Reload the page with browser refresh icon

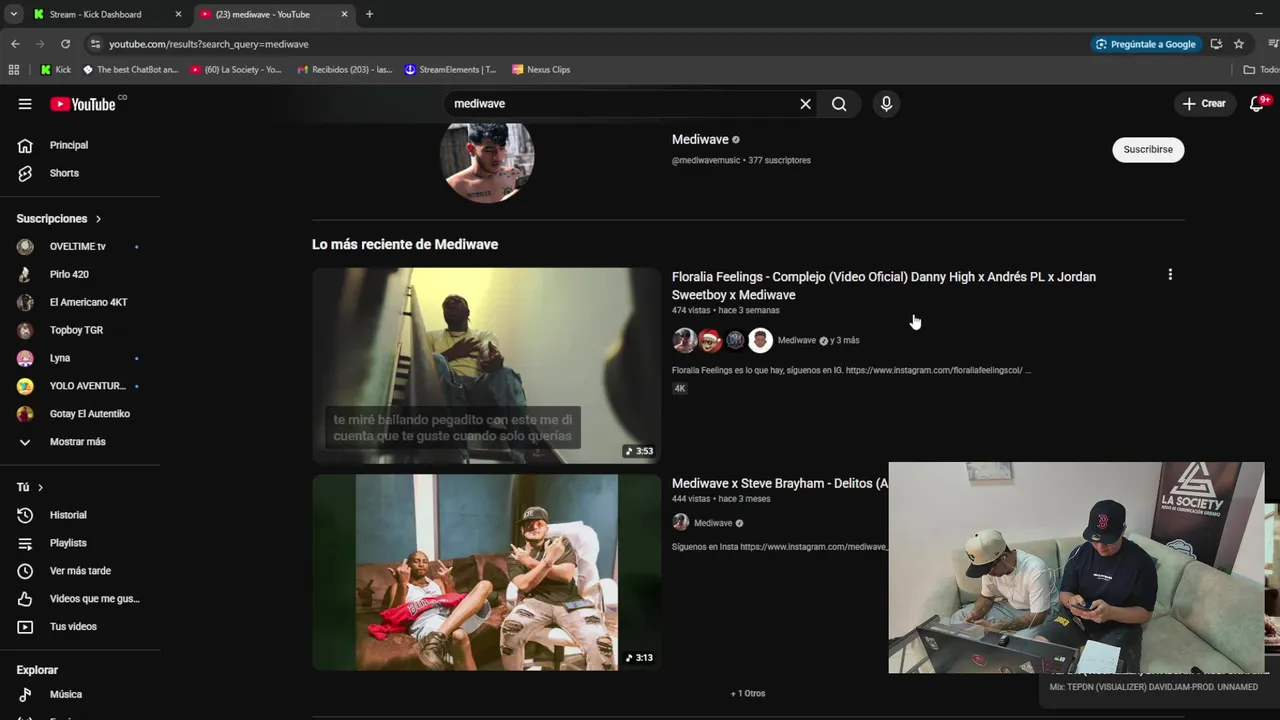[x=65, y=44]
